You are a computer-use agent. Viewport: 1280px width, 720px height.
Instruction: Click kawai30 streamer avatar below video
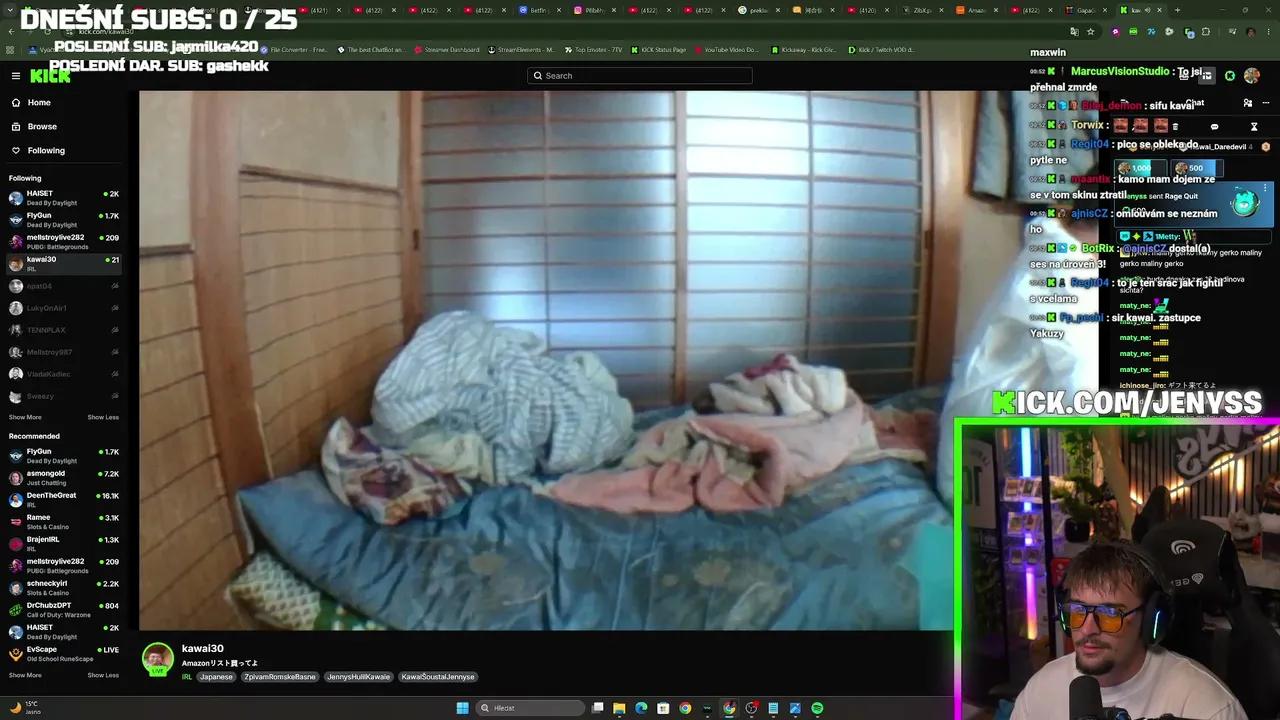point(158,659)
